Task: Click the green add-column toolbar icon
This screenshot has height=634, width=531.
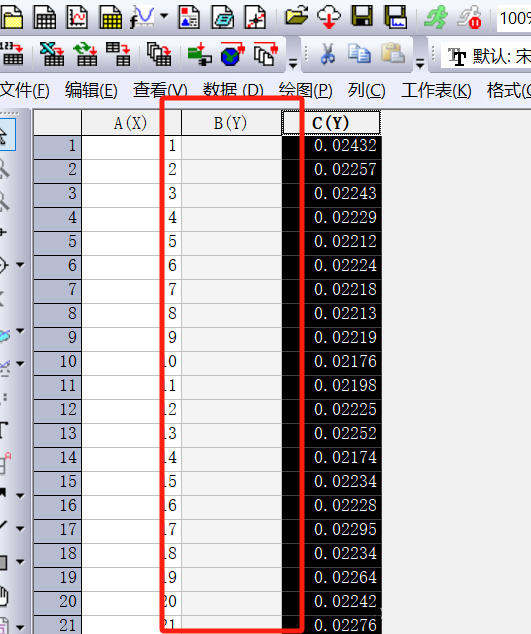Action: pos(199,54)
